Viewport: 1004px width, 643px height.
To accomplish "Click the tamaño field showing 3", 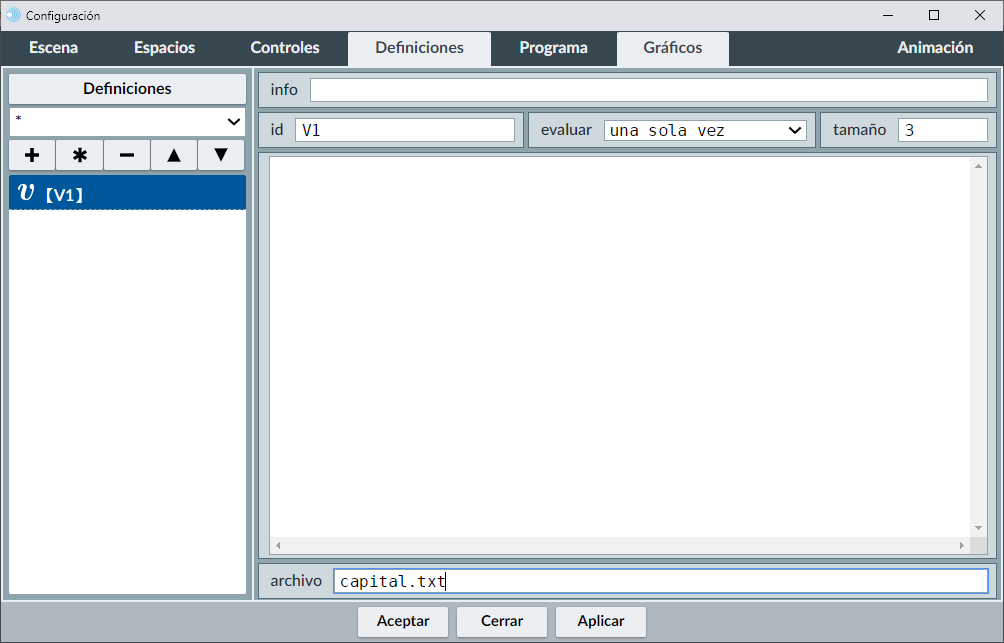I will click(x=942, y=130).
